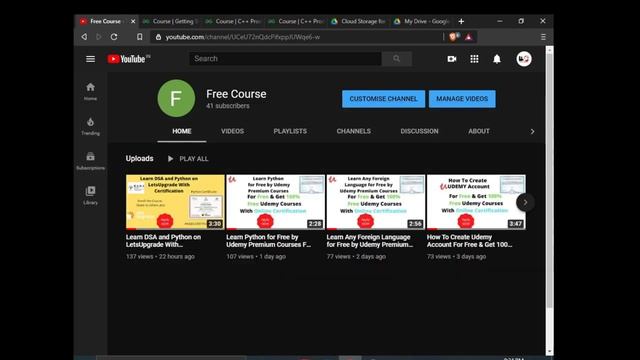
Task: Click the CUSTOMISE CHANNEL button
Action: [383, 99]
